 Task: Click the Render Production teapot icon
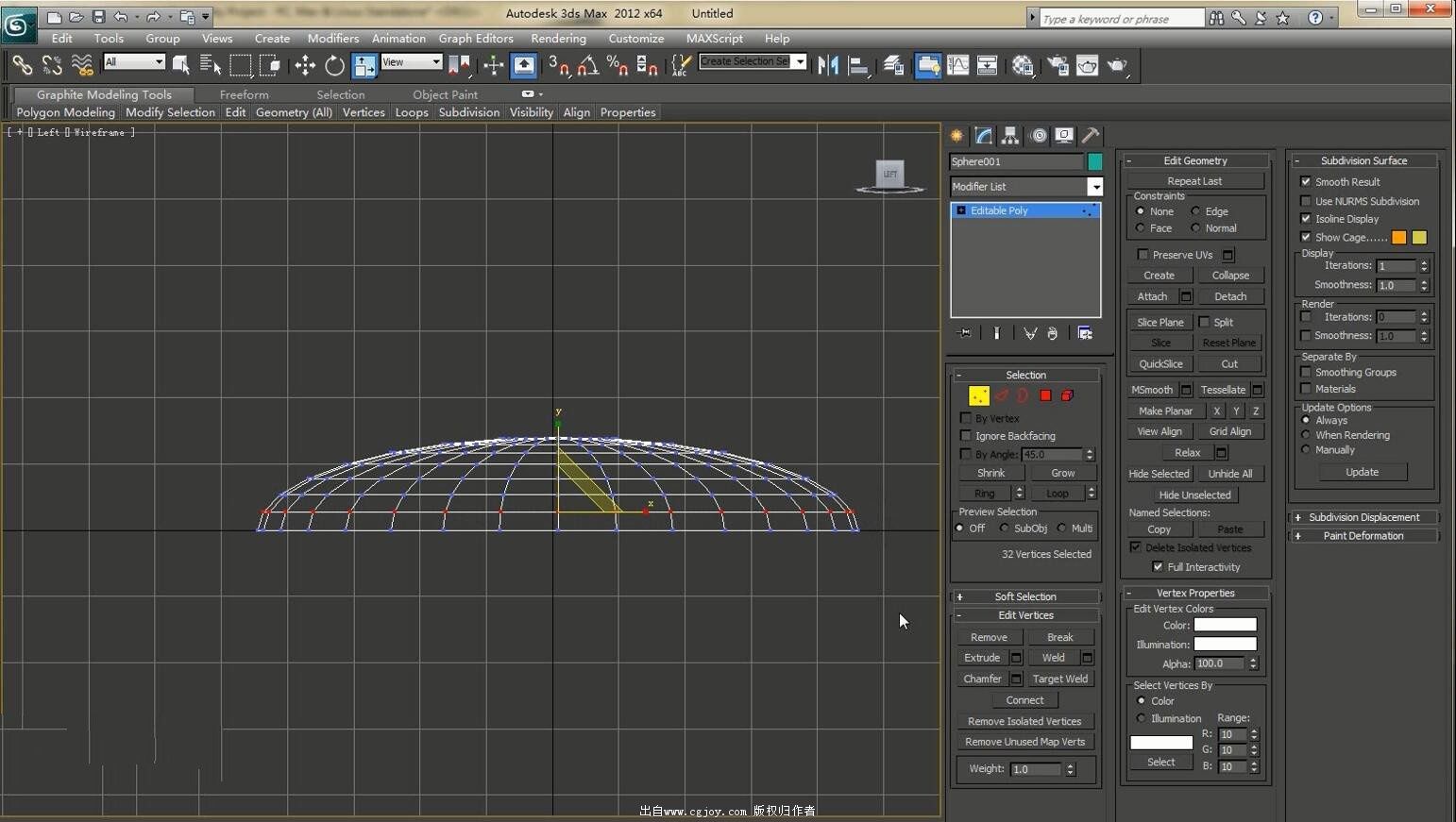click(x=1118, y=65)
